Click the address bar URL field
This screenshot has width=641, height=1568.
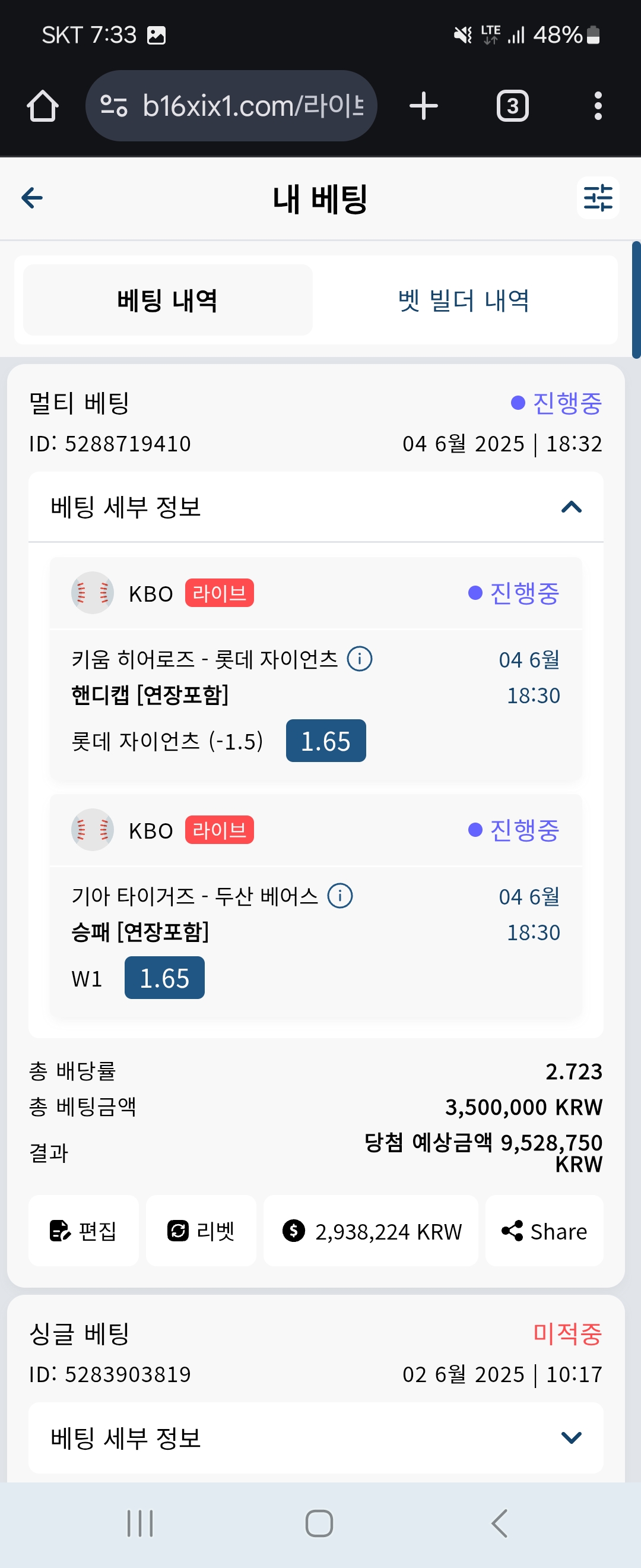(252, 106)
